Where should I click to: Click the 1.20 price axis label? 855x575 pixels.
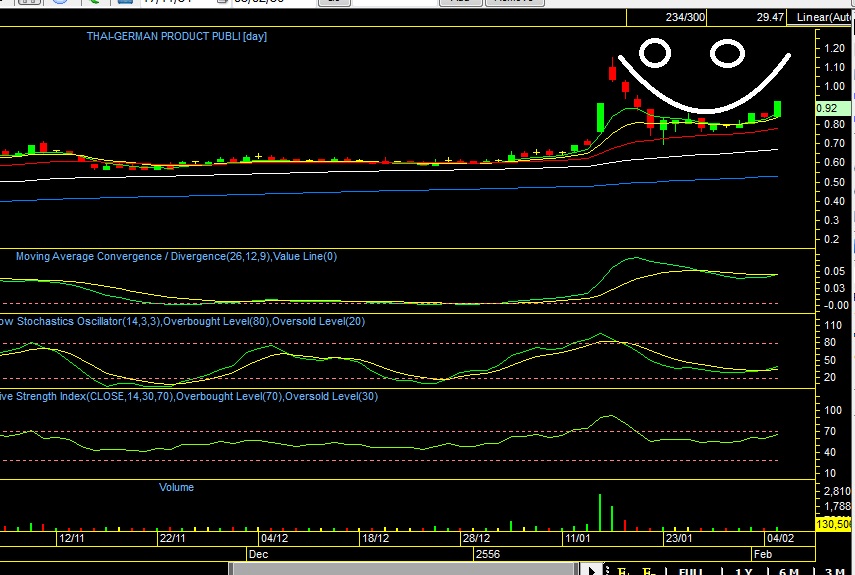pos(834,49)
